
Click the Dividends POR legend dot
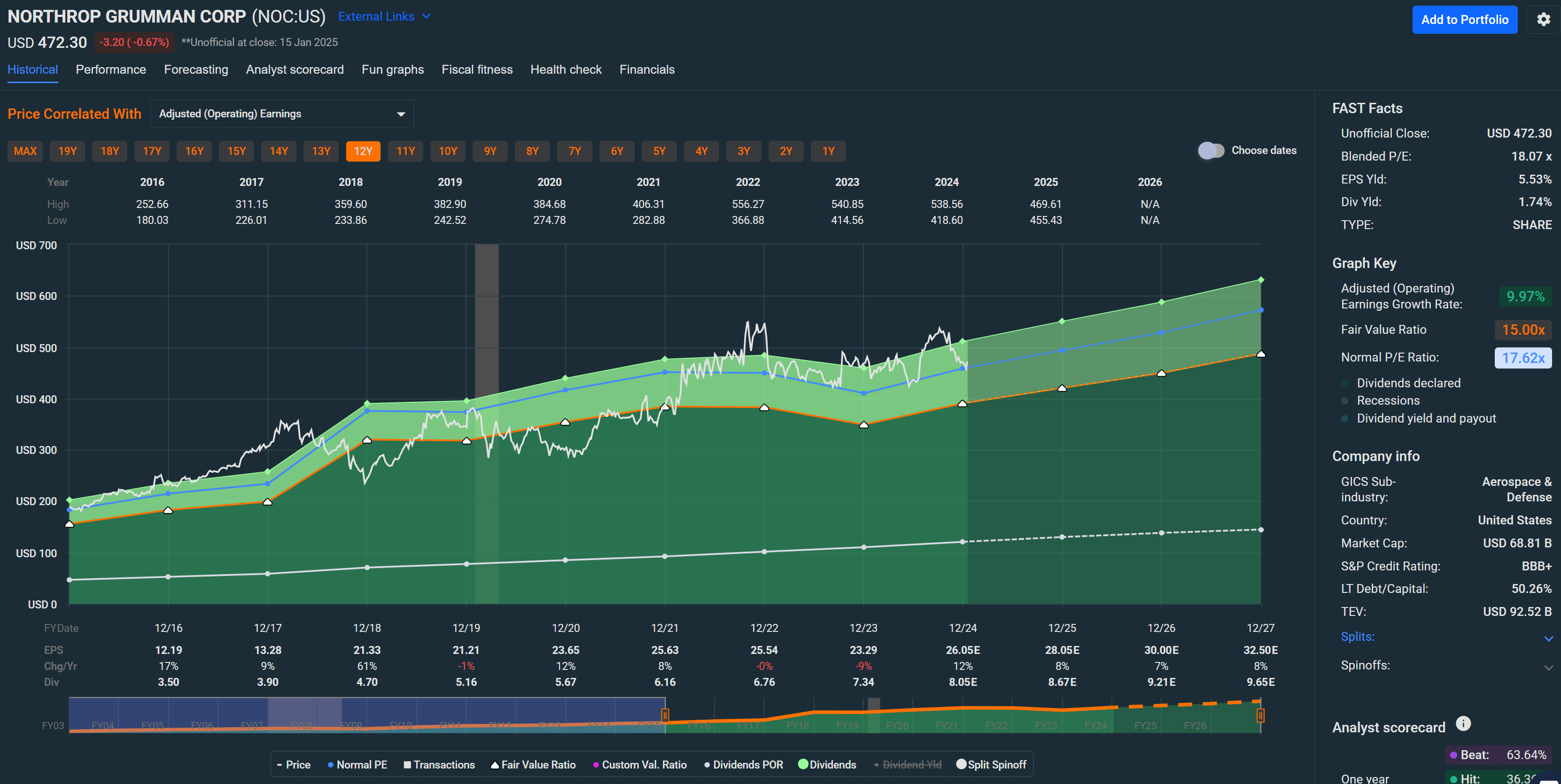pyautogui.click(x=707, y=765)
